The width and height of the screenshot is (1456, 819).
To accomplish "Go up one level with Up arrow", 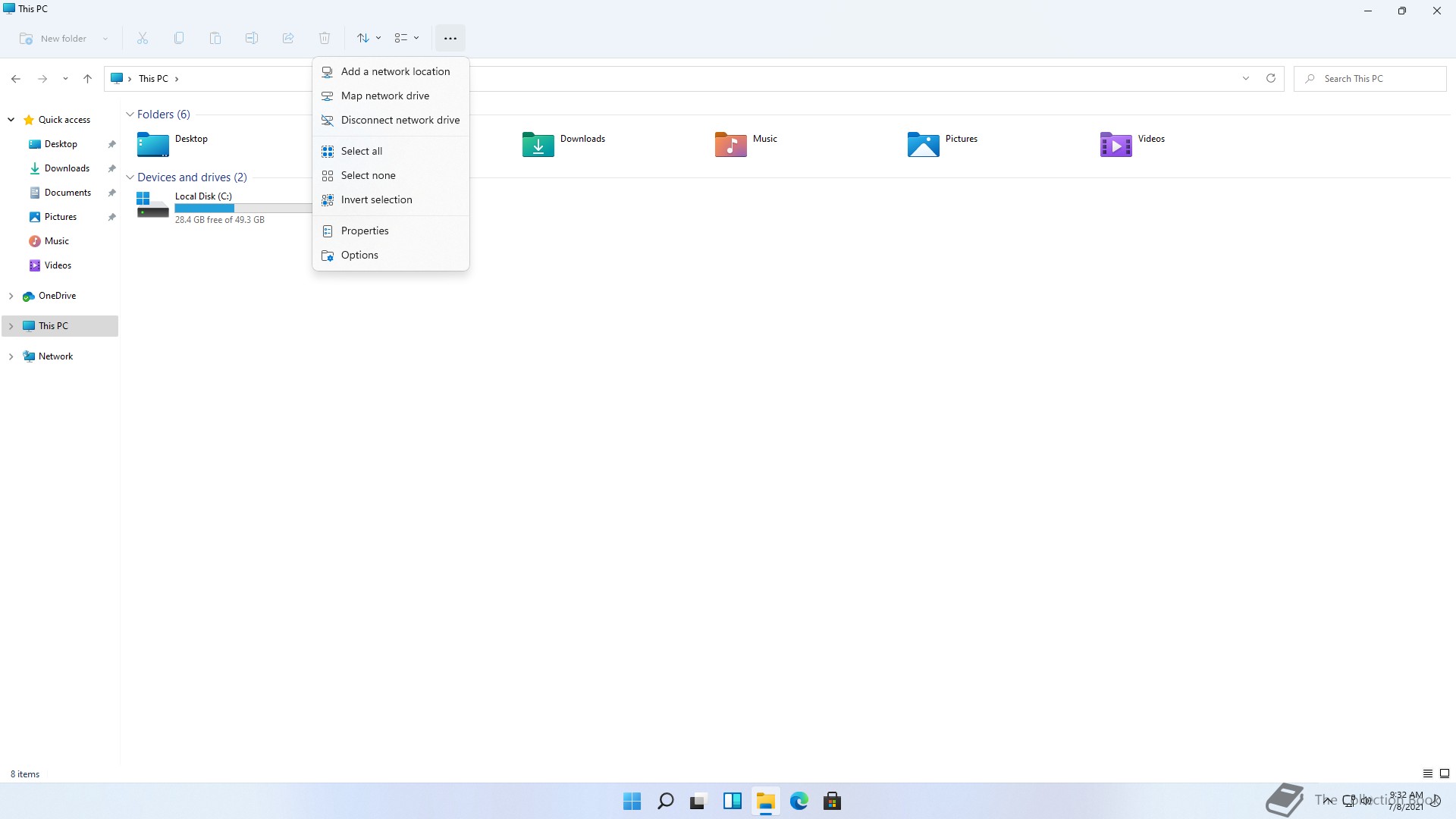I will point(87,79).
